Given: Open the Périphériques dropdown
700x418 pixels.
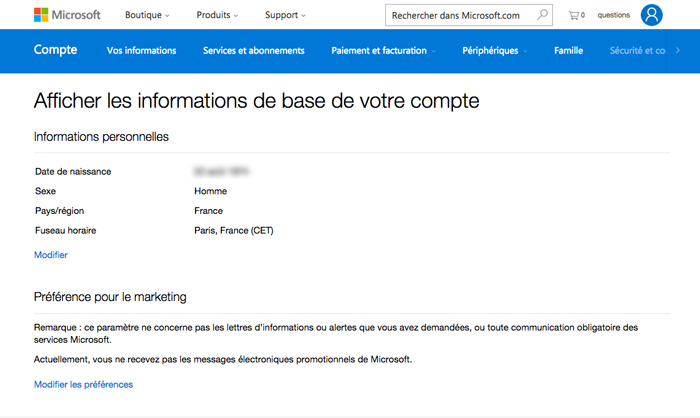Looking at the screenshot, I should click(495, 51).
